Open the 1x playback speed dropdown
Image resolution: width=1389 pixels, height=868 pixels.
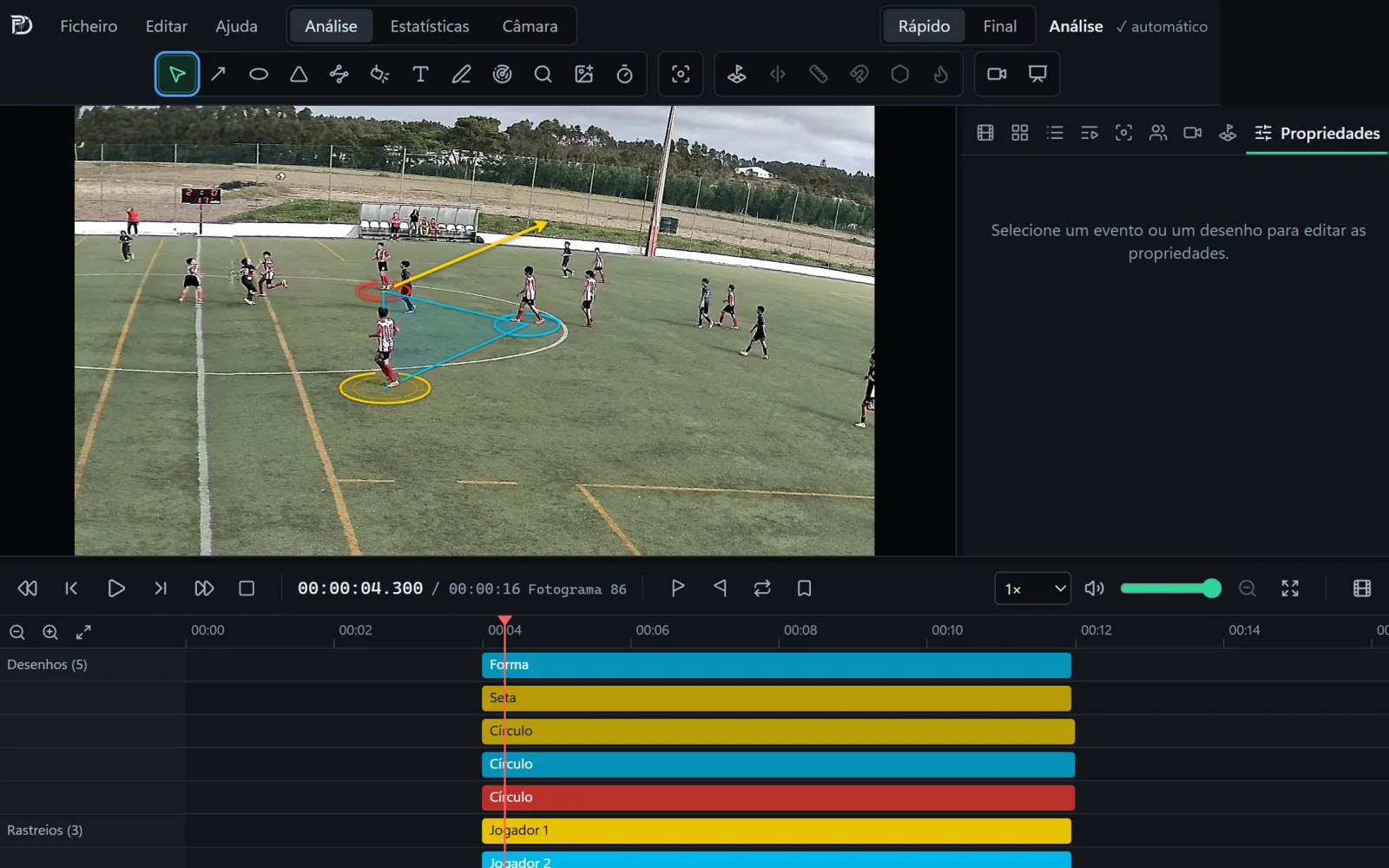point(1033,589)
